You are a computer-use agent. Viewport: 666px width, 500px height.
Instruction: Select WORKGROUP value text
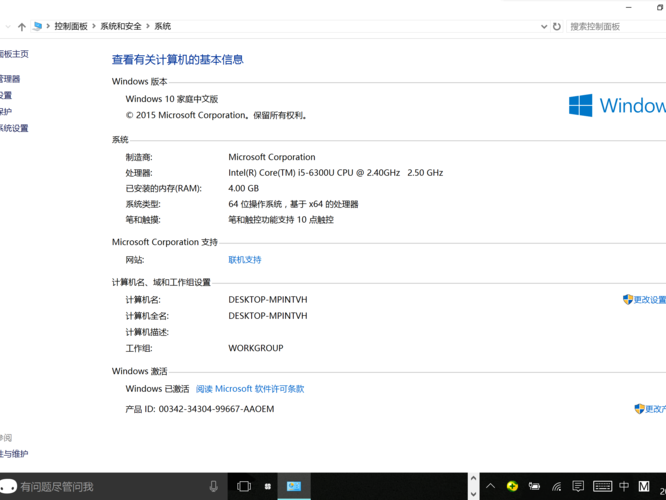(x=256, y=348)
